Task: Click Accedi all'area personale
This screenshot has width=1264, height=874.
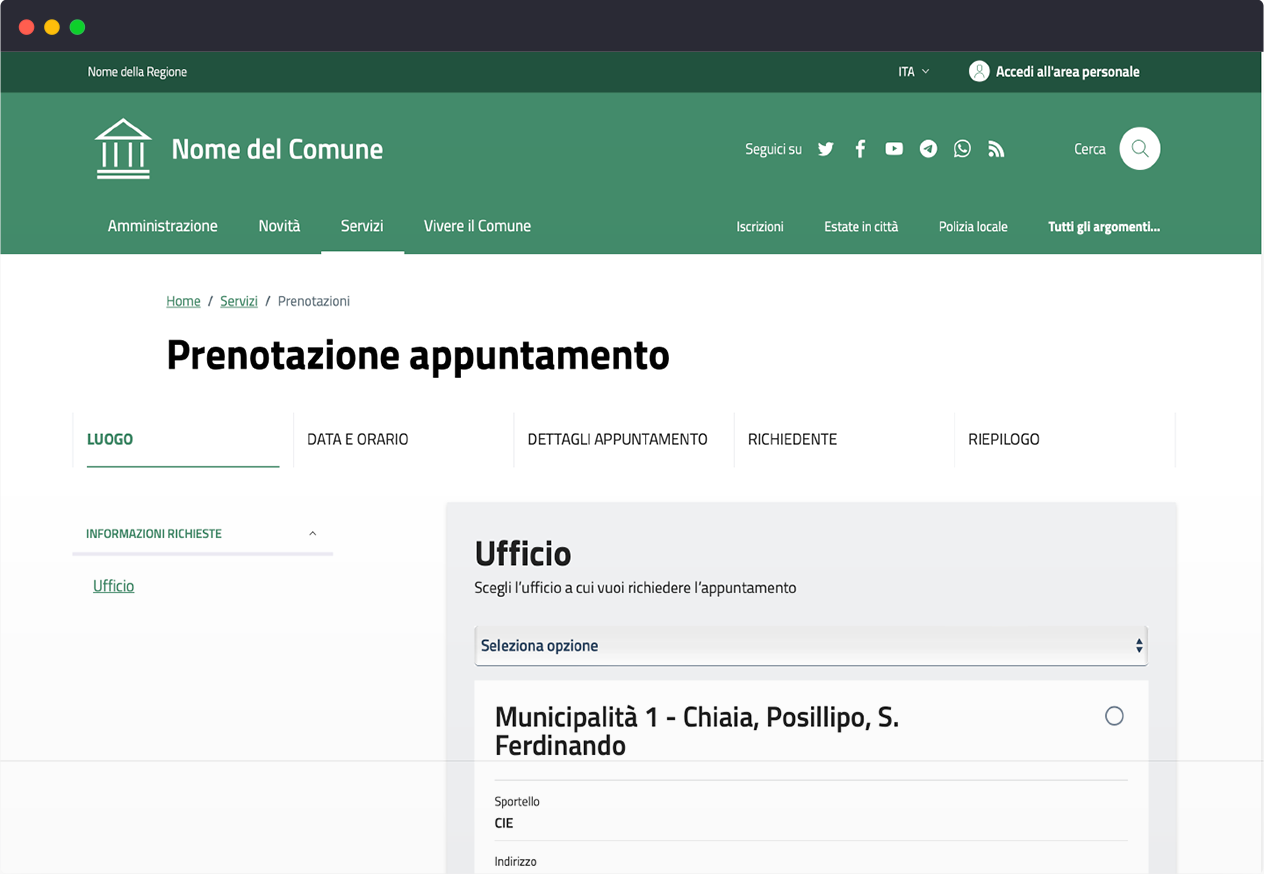Action: click(1068, 72)
